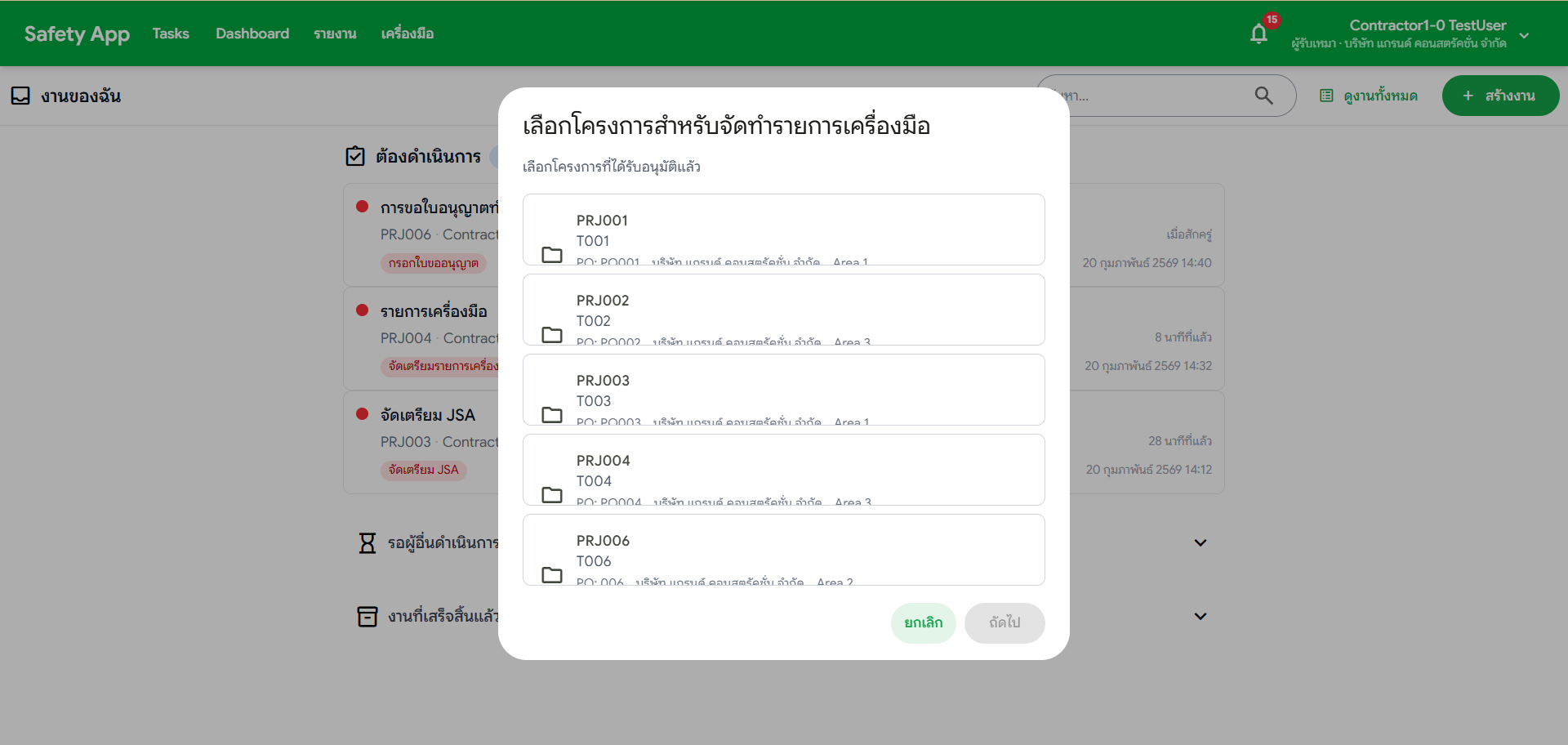The height and width of the screenshot is (745, 1568).
Task: Click the hourglass icon beside รอผู้อื่นดำเนินการ
Action: (366, 542)
